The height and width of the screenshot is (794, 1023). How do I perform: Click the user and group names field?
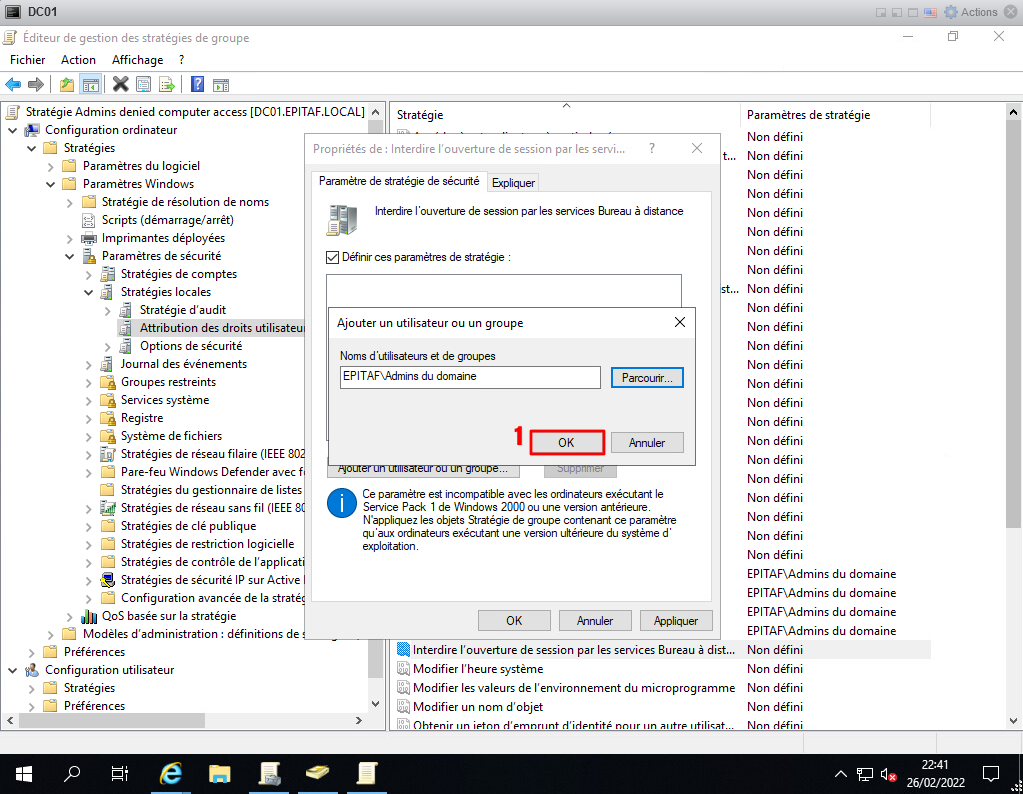pyautogui.click(x=470, y=377)
